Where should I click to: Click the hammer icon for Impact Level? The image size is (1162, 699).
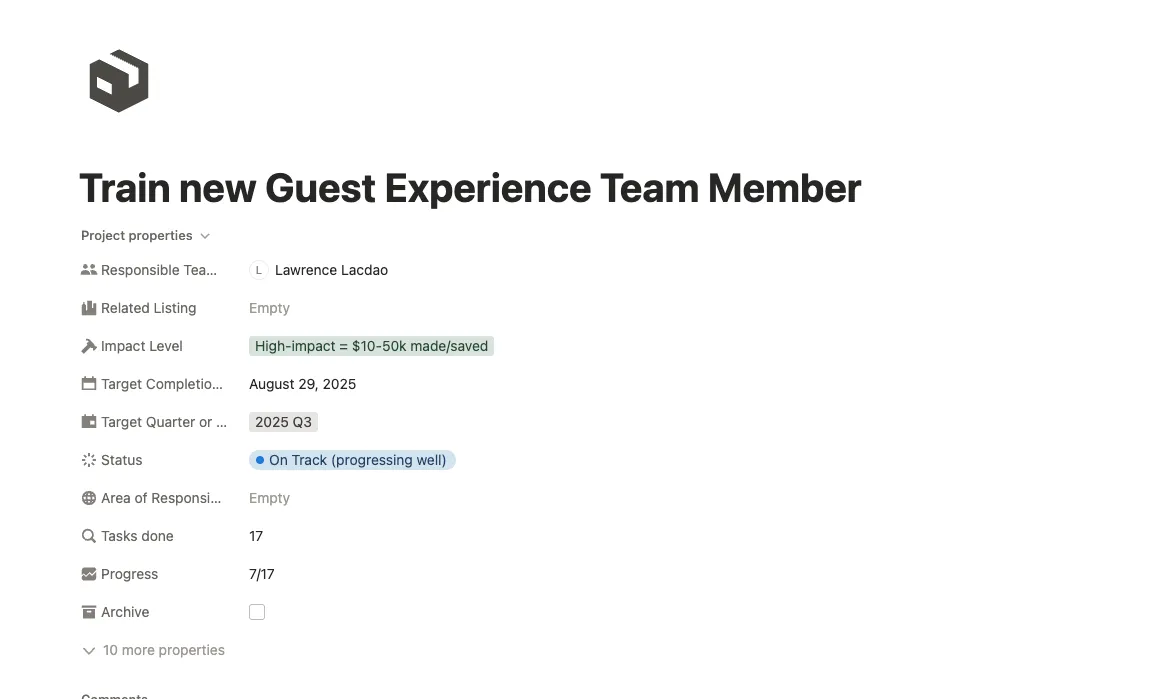pos(89,346)
